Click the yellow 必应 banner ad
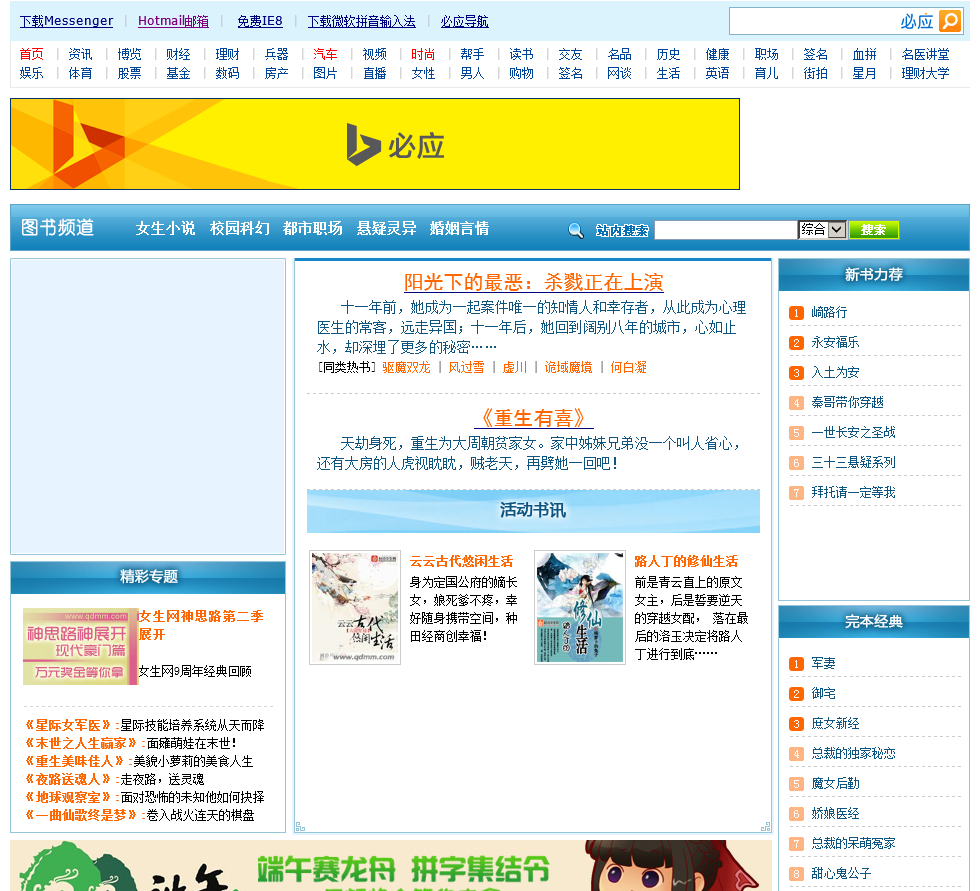Screen dimensions: 980x891 (x=375, y=144)
